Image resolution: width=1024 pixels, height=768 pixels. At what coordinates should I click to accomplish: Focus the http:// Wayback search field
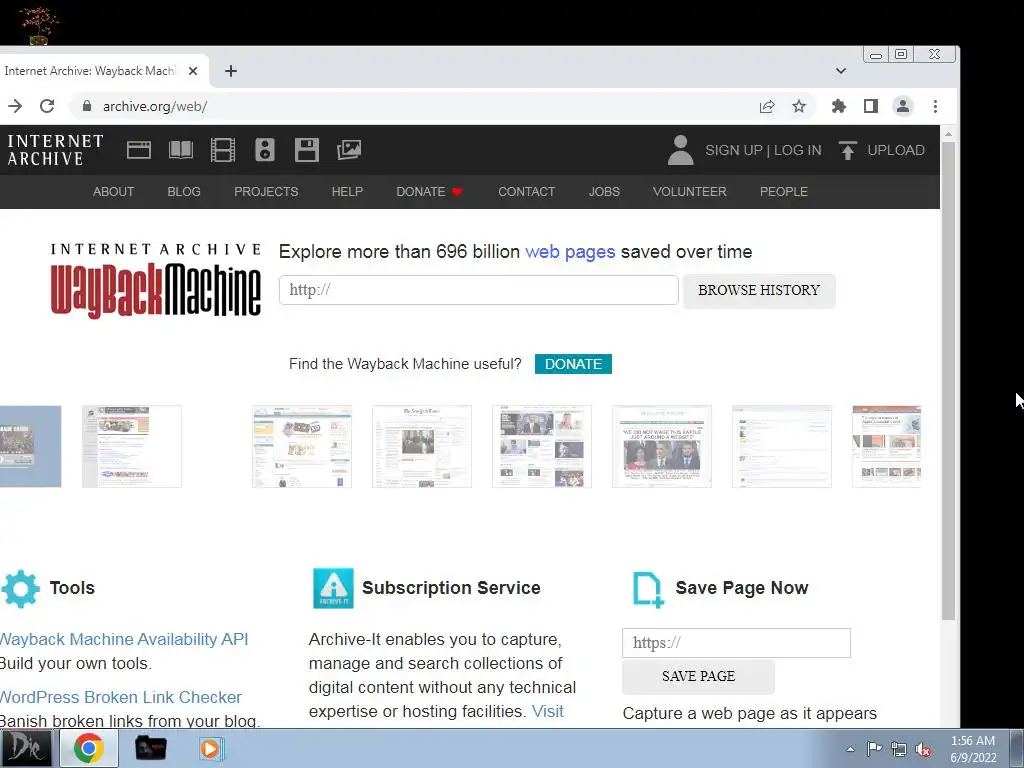click(479, 290)
